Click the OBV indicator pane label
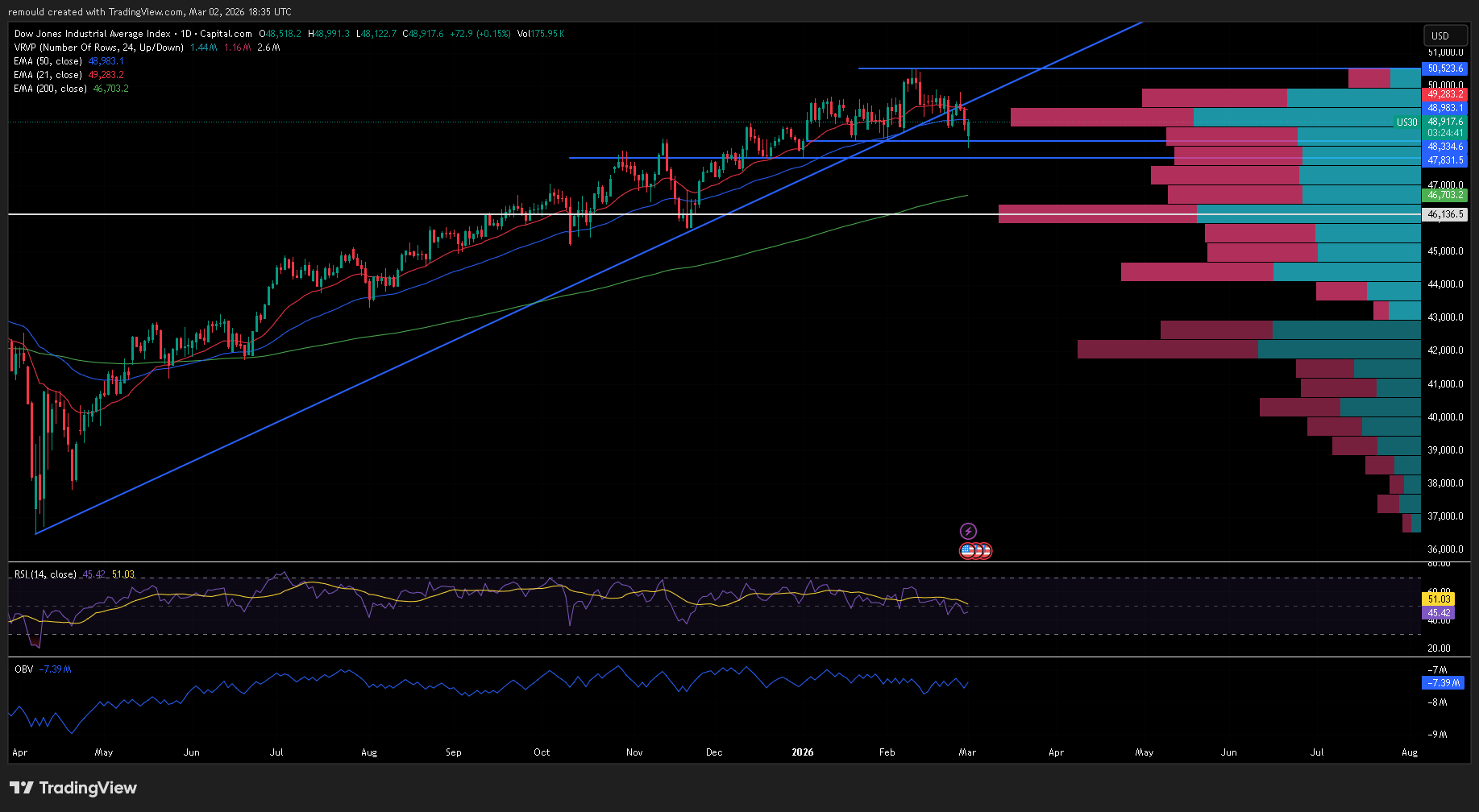This screenshot has width=1479, height=812. pyautogui.click(x=24, y=669)
